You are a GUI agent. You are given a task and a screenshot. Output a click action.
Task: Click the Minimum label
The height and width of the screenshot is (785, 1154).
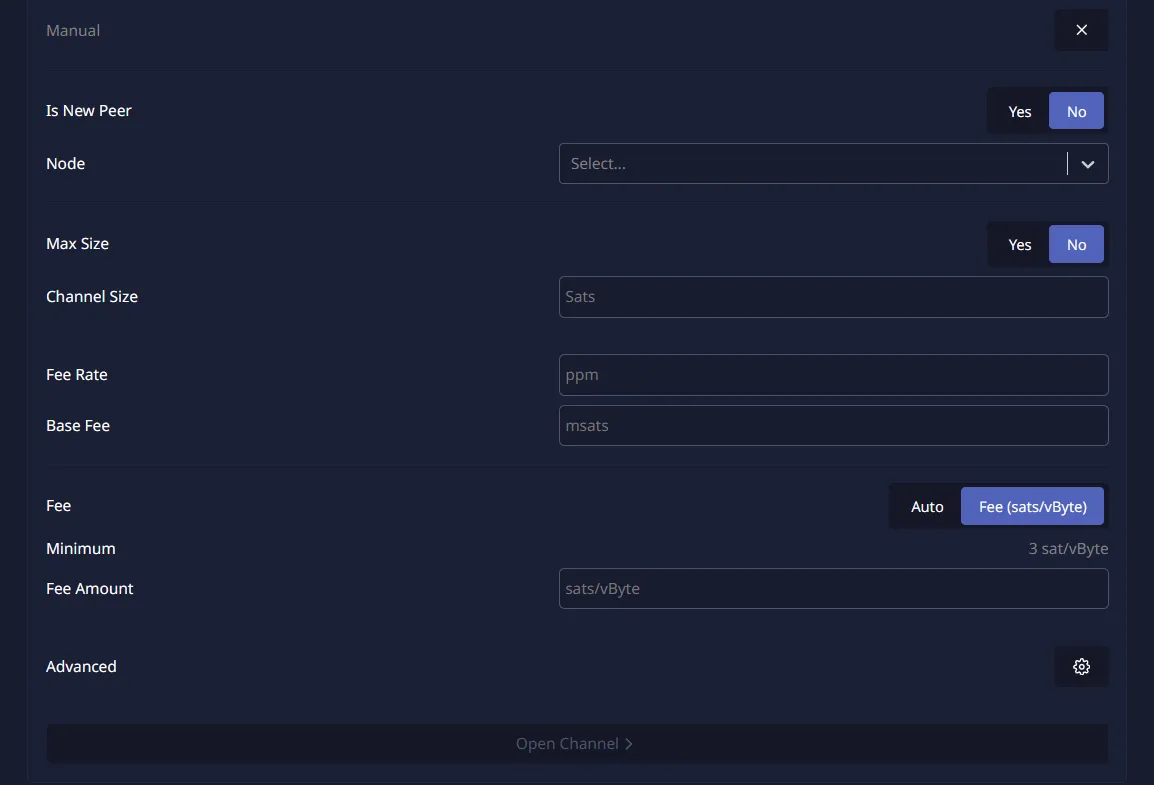[80, 549]
